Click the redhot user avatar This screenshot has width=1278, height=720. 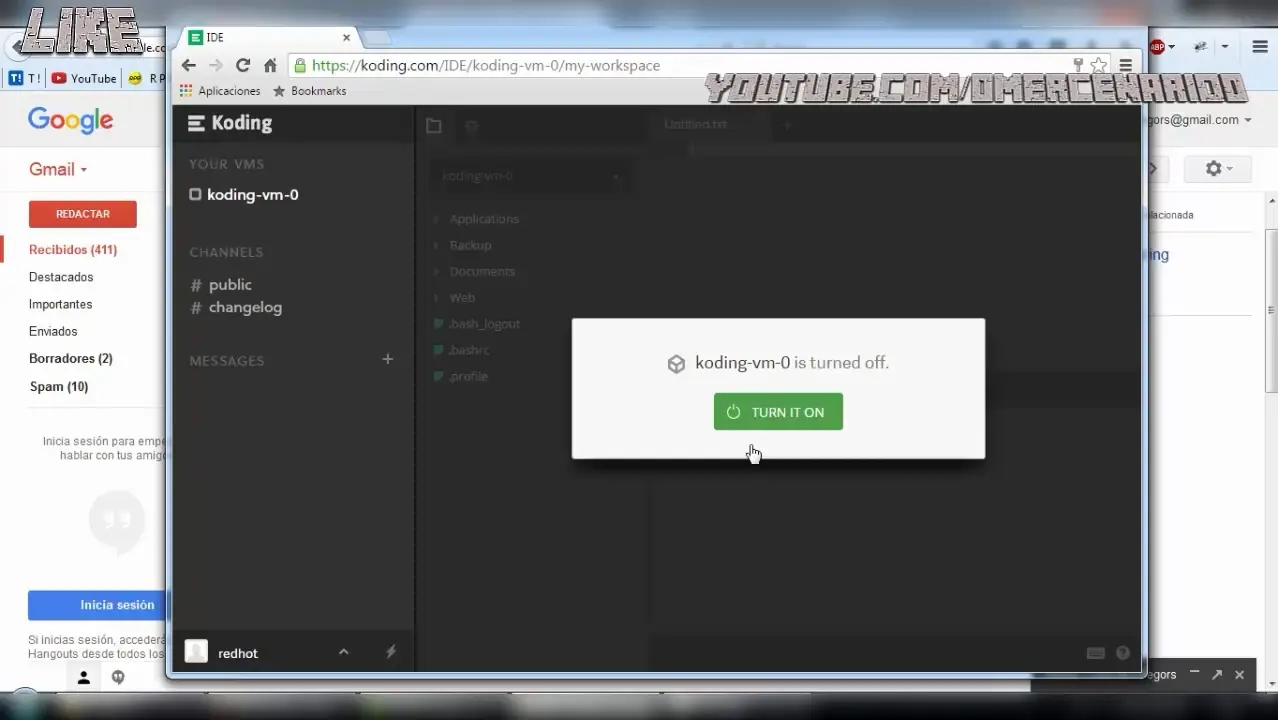click(197, 652)
